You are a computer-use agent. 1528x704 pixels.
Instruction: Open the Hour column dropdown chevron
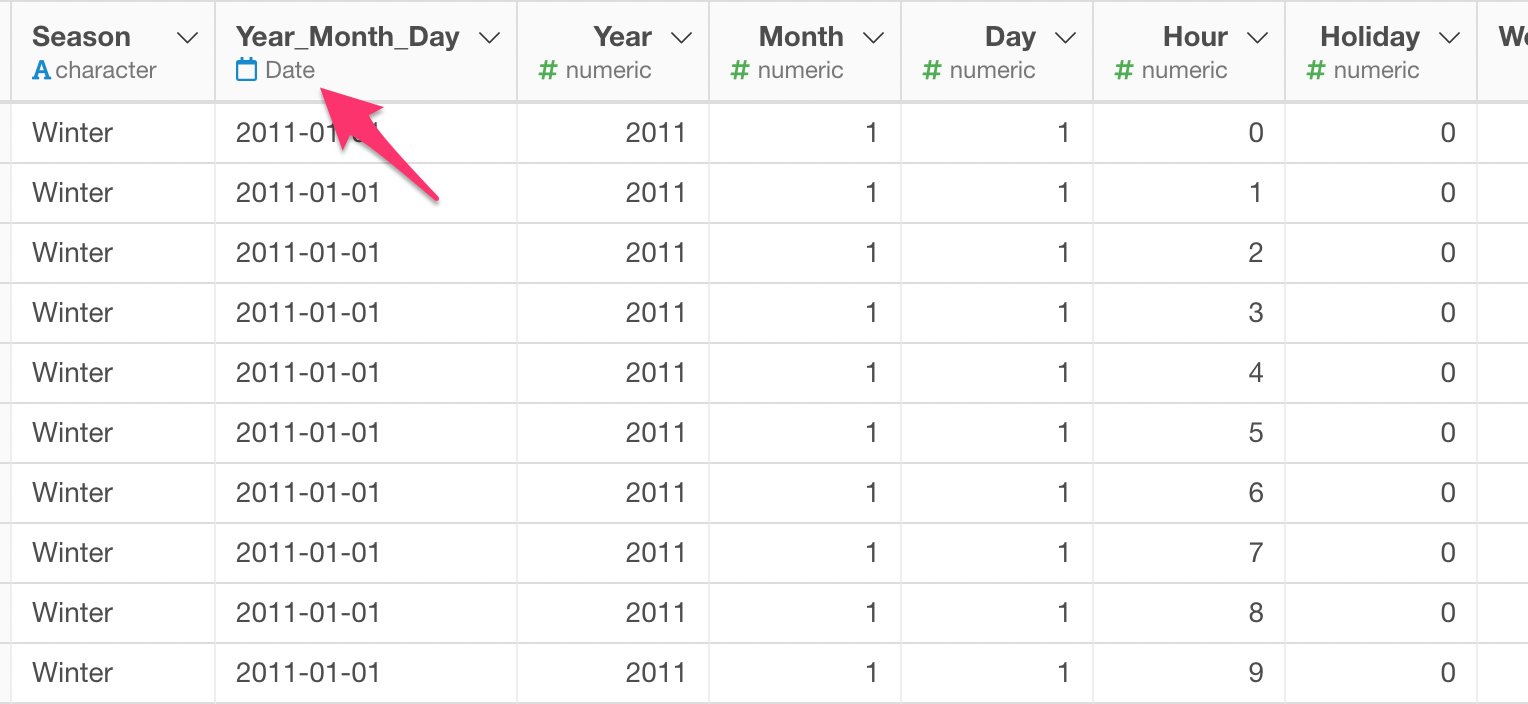click(x=1257, y=38)
